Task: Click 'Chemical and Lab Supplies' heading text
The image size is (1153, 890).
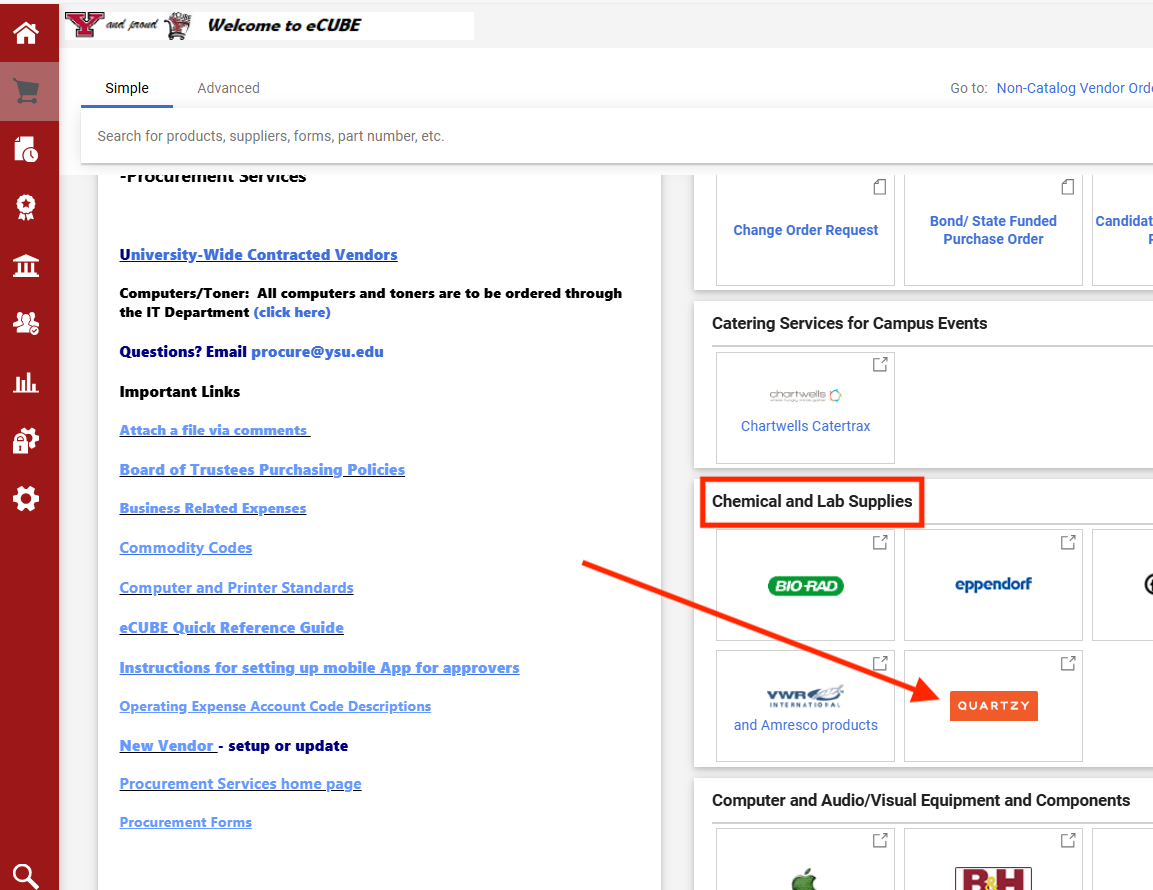Action: tap(812, 502)
